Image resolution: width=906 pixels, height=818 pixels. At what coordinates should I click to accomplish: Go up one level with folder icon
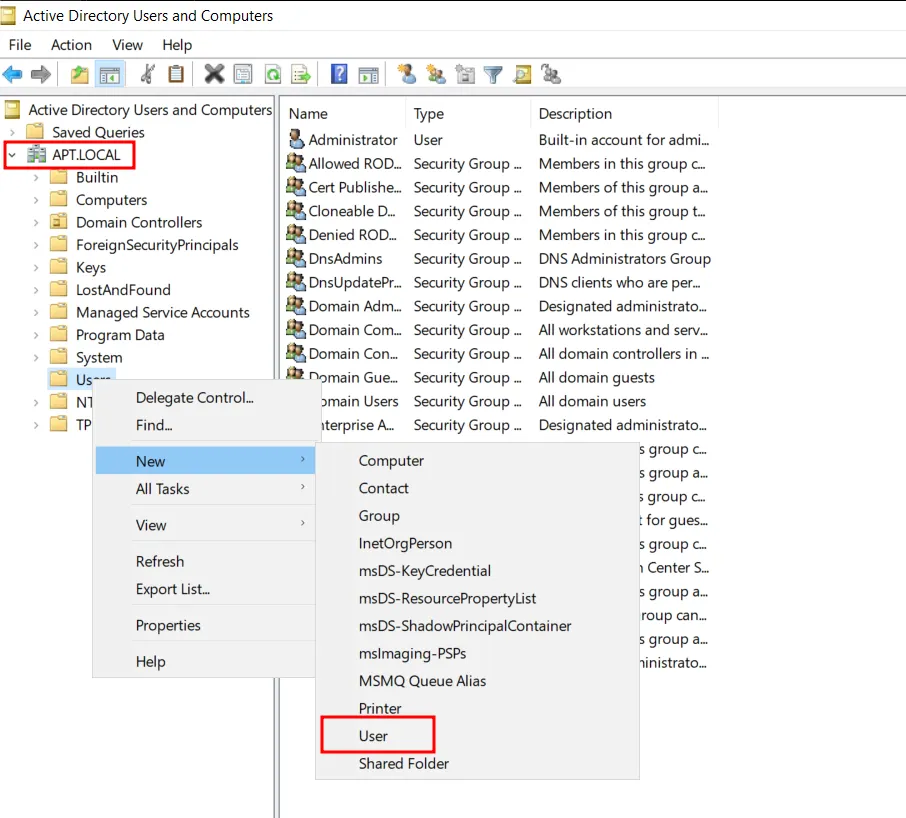tap(80, 75)
